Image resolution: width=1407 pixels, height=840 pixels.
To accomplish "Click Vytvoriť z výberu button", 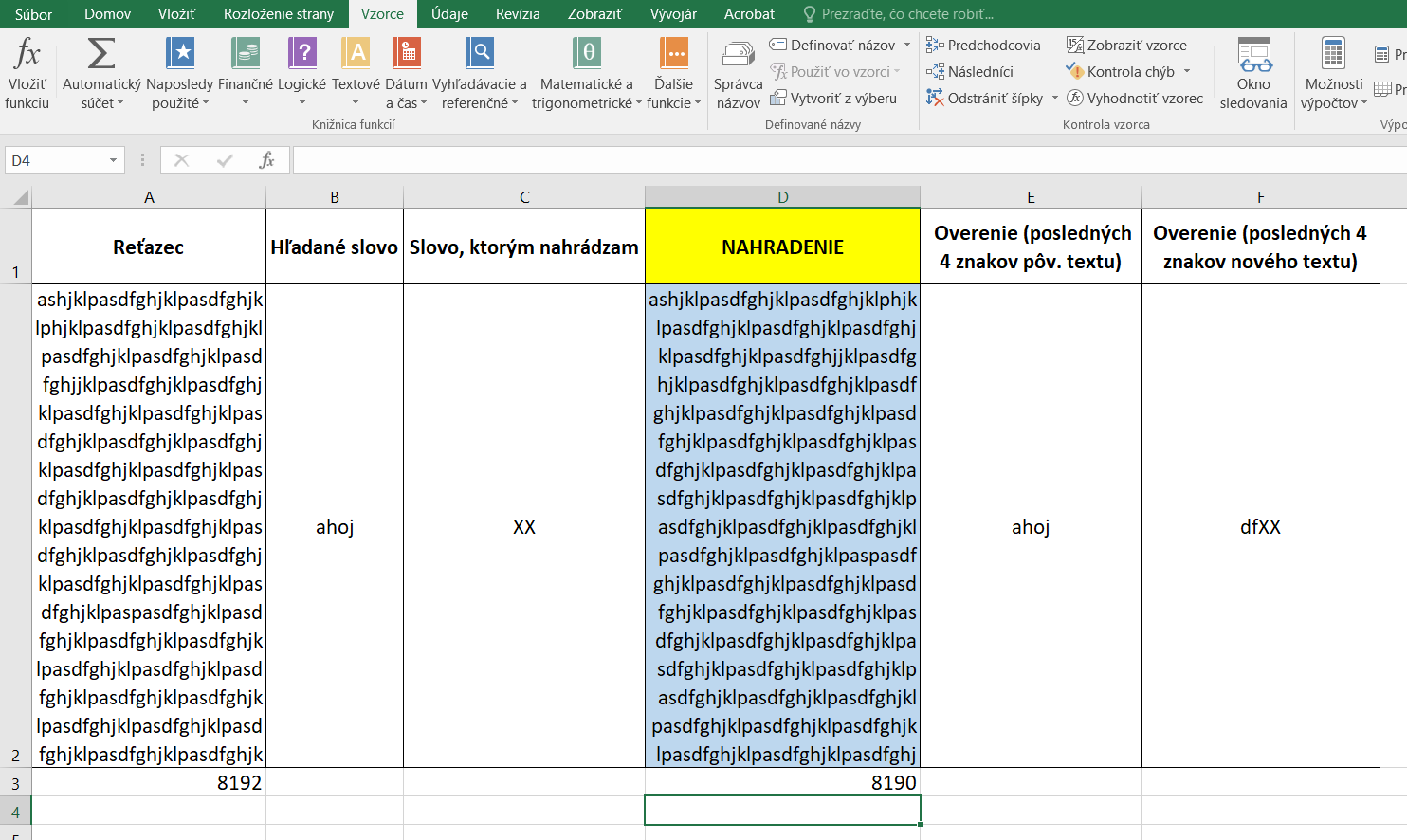I will coord(832,98).
